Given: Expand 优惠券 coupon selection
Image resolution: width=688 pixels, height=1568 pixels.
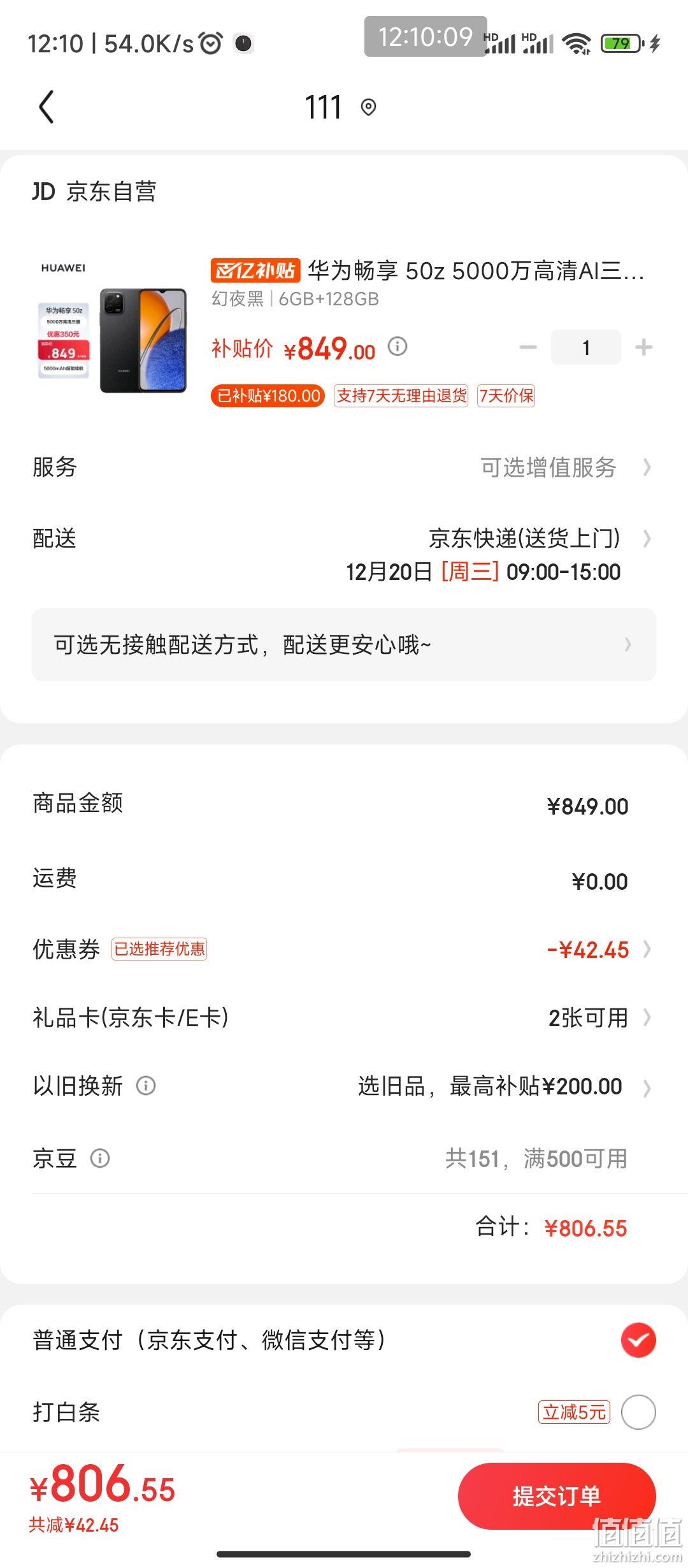Looking at the screenshot, I should tap(344, 949).
